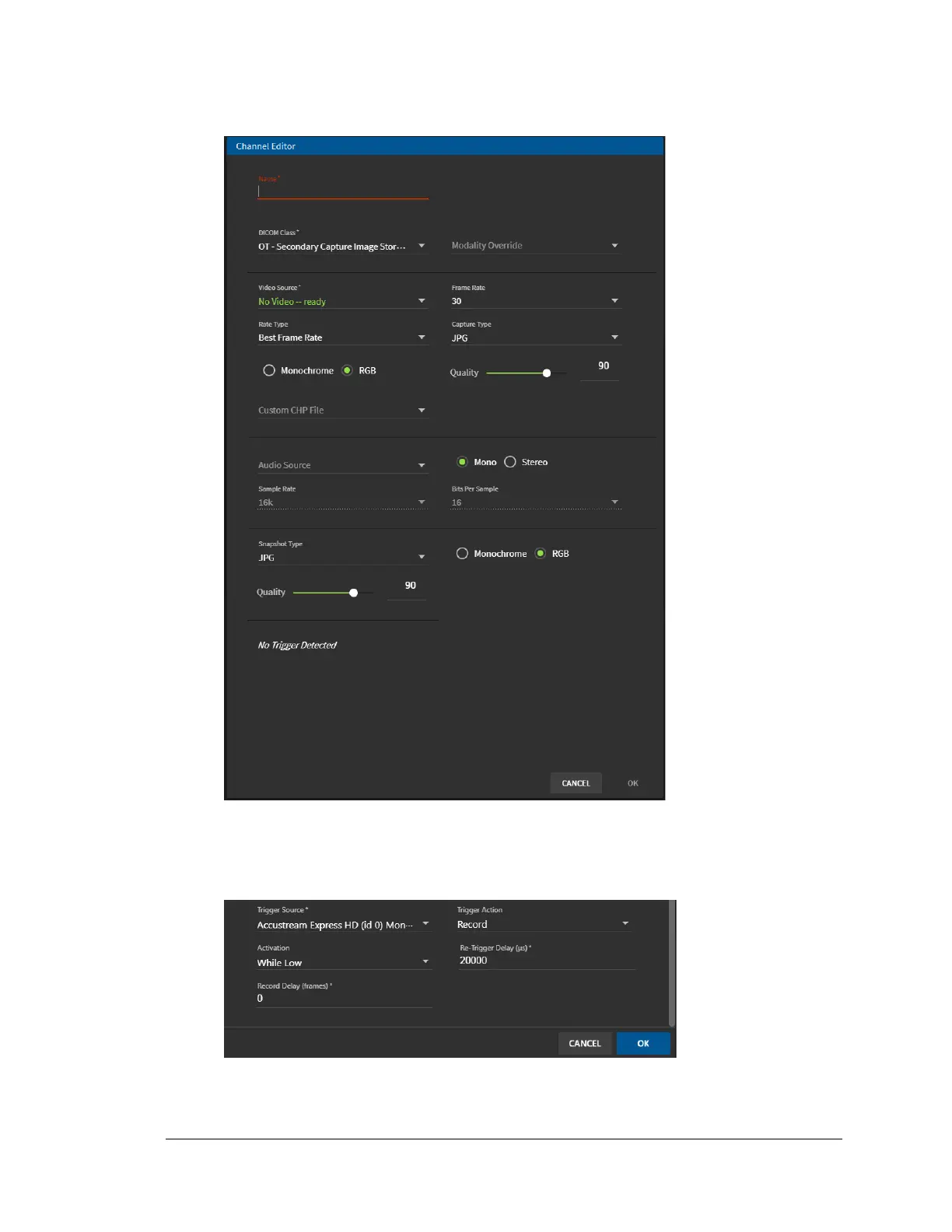Expand the Snapshot Type dropdown
This screenshot has height=1232, width=952.
point(343,558)
